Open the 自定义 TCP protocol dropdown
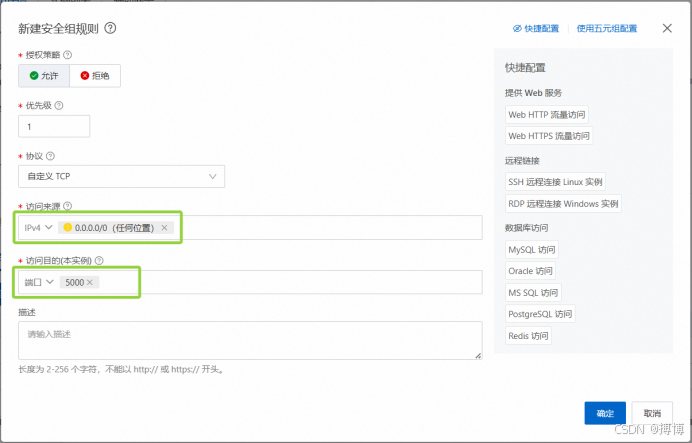 (x=121, y=177)
